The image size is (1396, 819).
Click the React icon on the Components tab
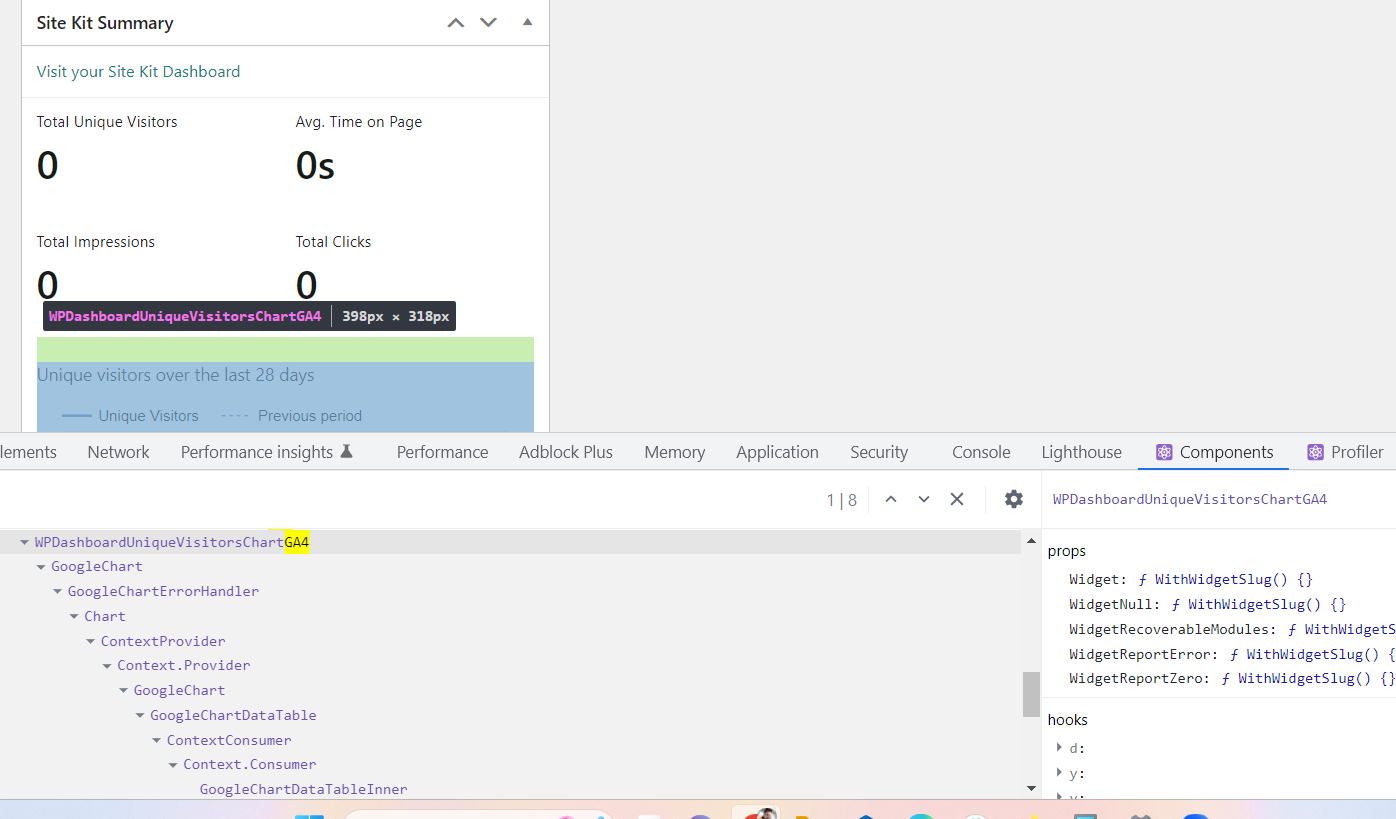[1163, 452]
